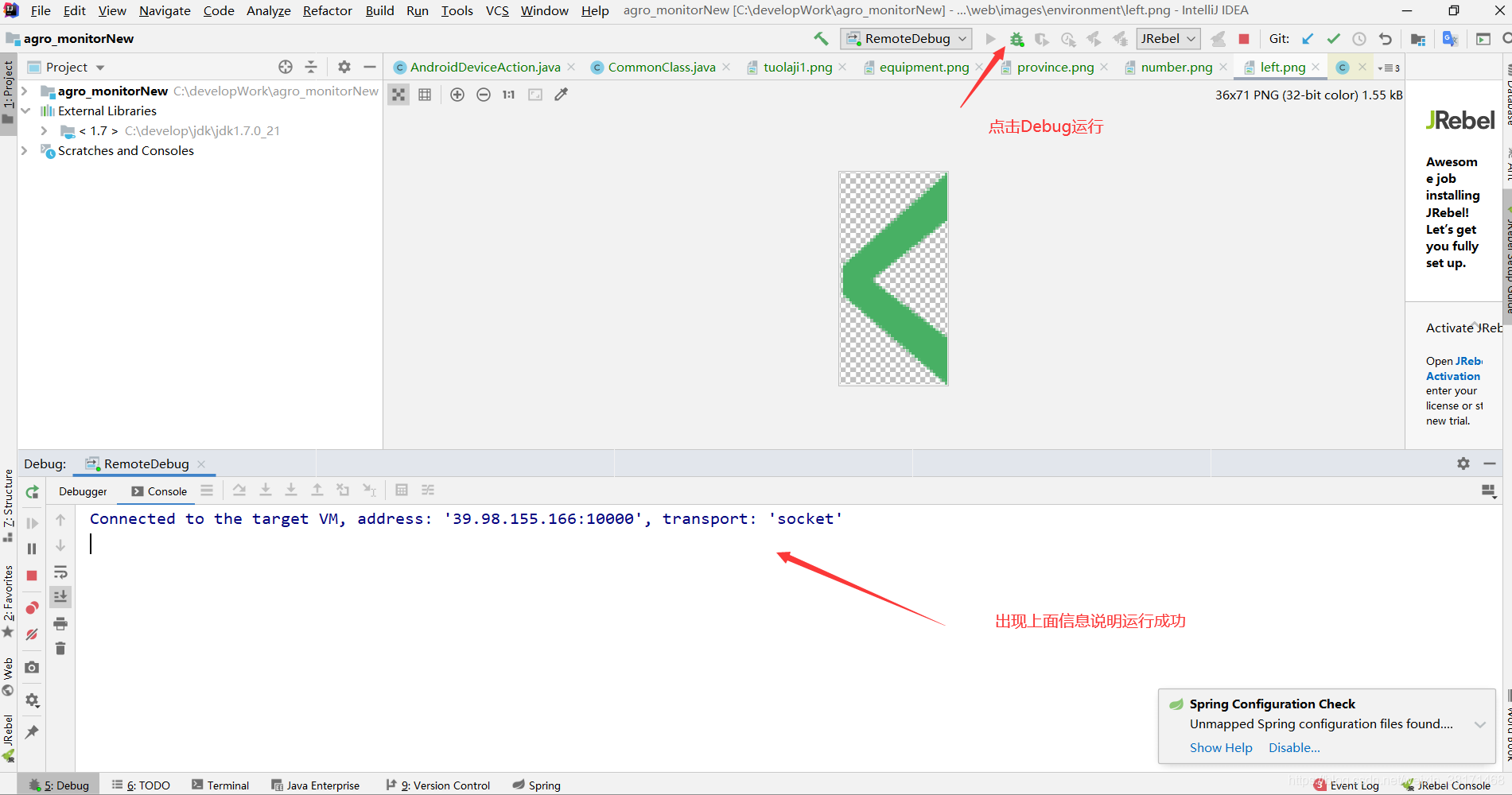Toggle the grid display icon in image viewer

[425, 95]
